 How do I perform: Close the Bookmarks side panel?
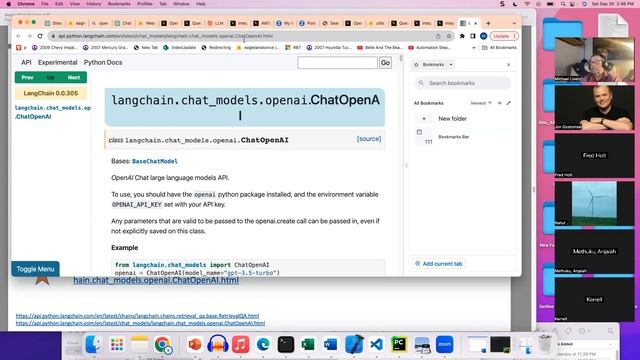(x=509, y=64)
